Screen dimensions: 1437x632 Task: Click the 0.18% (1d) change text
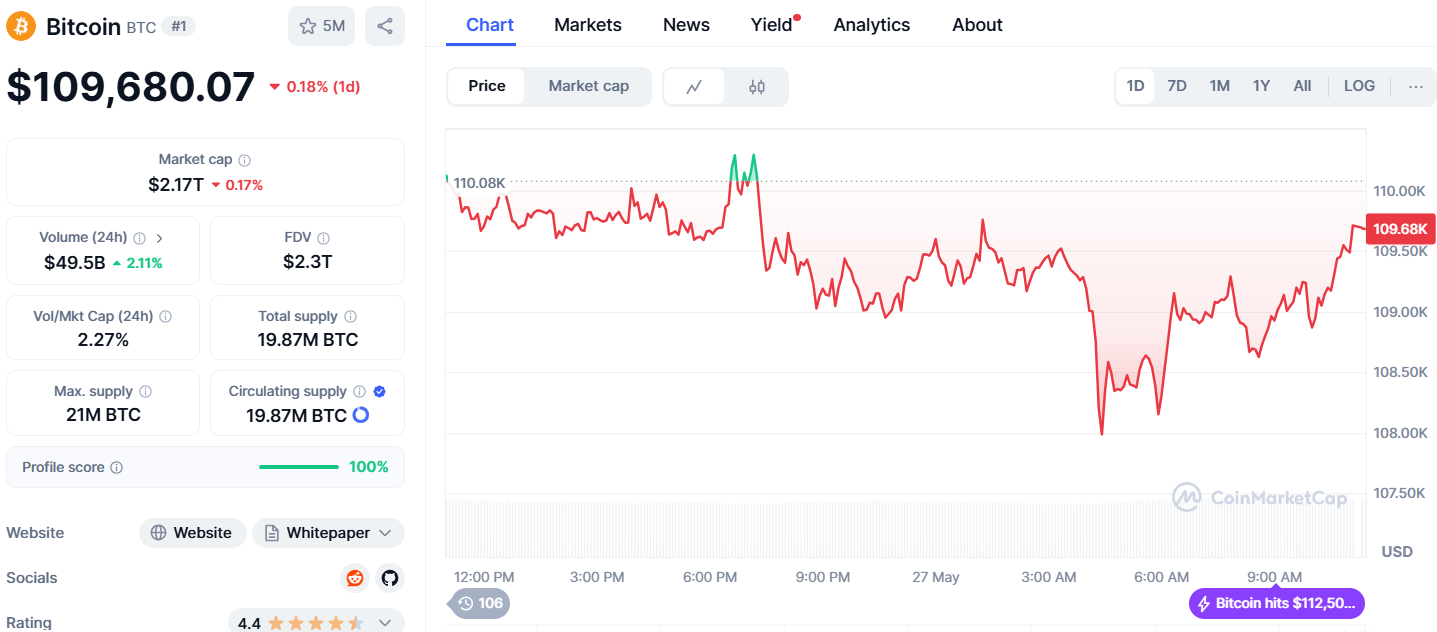coord(323,87)
